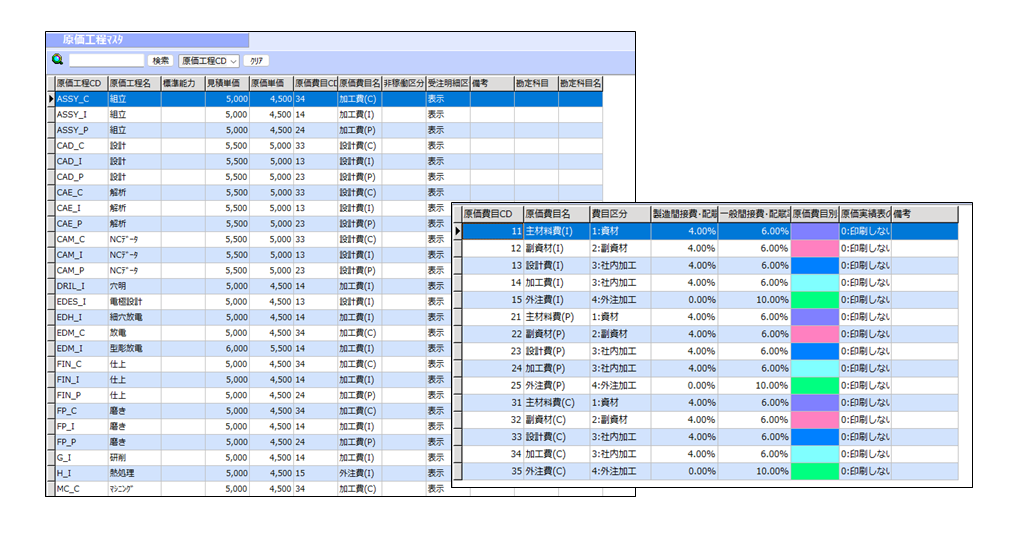Image resolution: width=1018 pixels, height=544 pixels.
Task: Click cost item code 34 in right table
Action: (493, 454)
